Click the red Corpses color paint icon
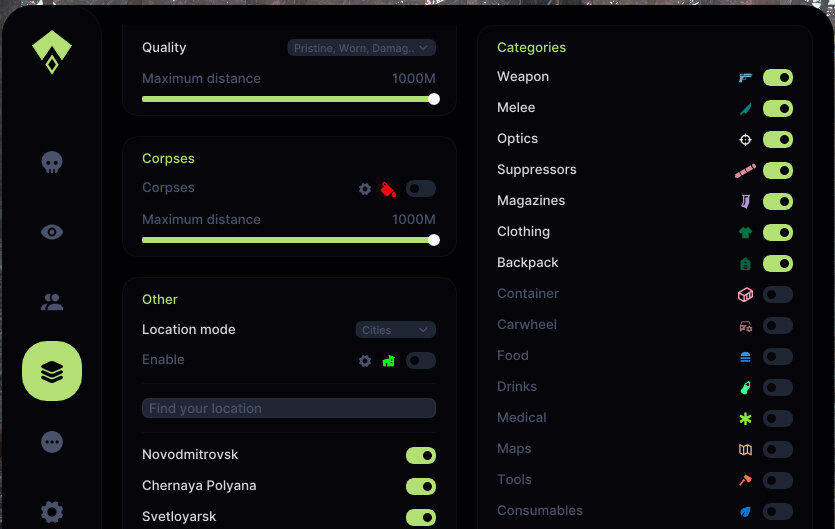835x529 pixels. click(x=389, y=189)
